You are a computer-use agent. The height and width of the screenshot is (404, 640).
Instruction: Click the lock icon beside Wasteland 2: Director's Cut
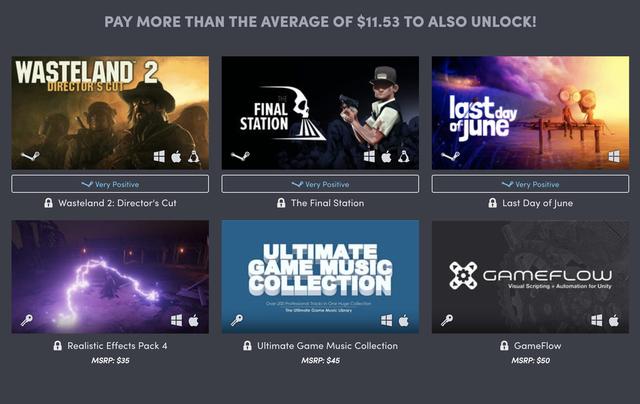coord(49,203)
